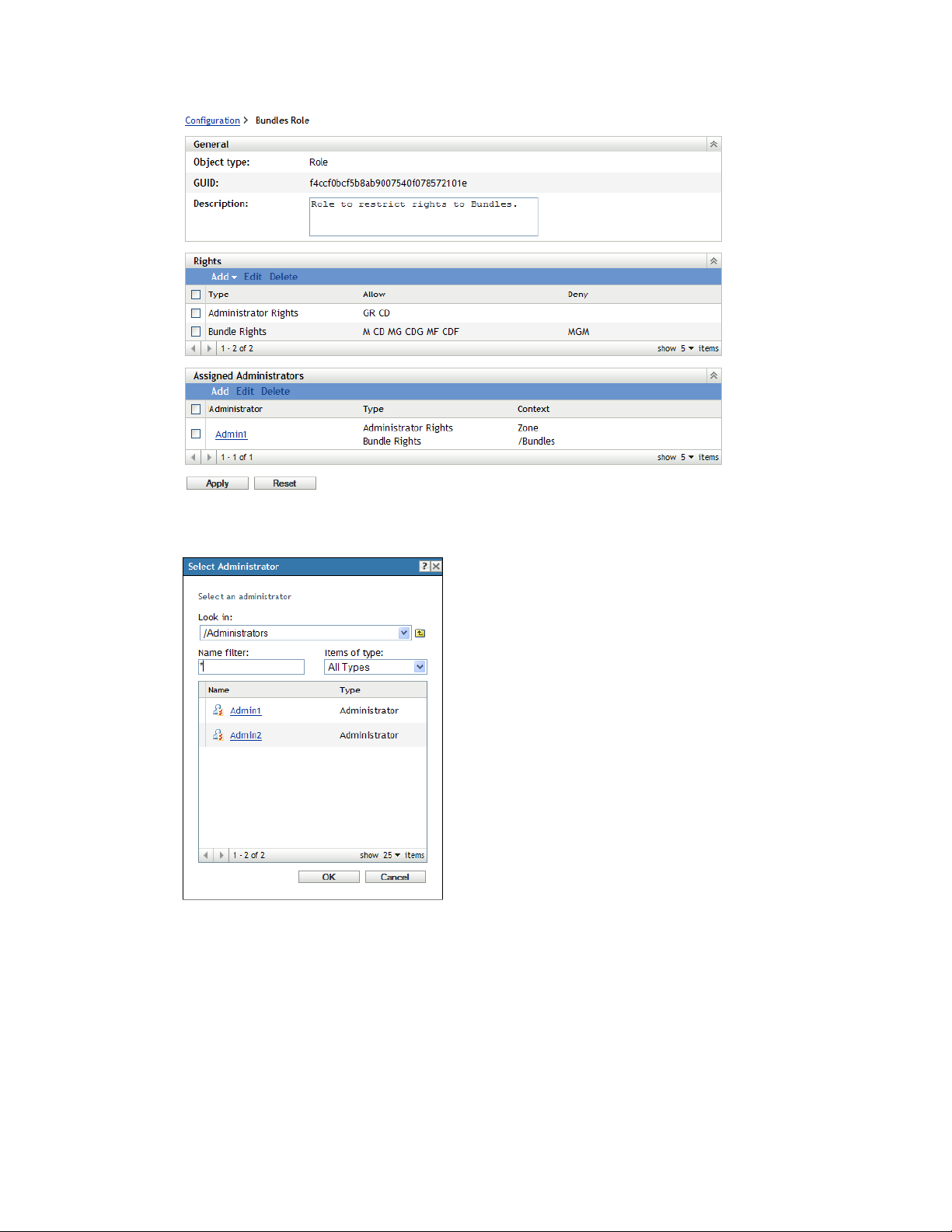Click the Admin2 user icon in dialog
Viewport: 952px width, 1232px height.
218,735
